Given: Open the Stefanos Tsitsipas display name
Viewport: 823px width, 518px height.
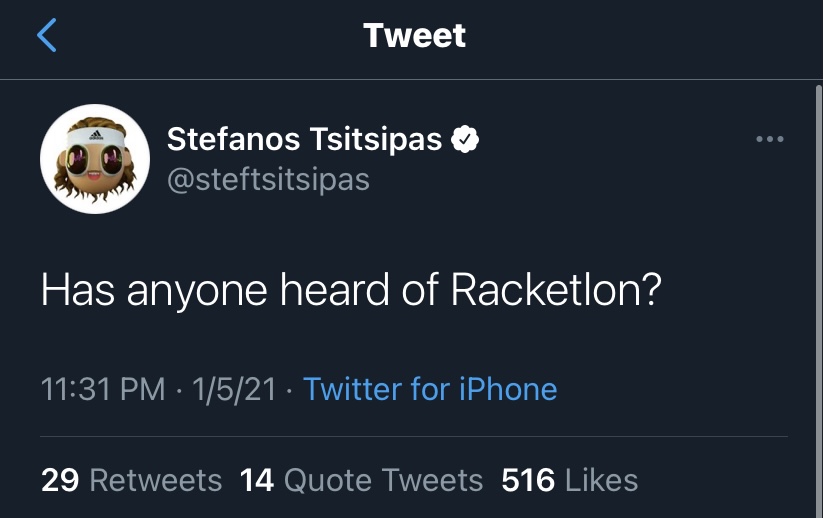Looking at the screenshot, I should click(304, 139).
